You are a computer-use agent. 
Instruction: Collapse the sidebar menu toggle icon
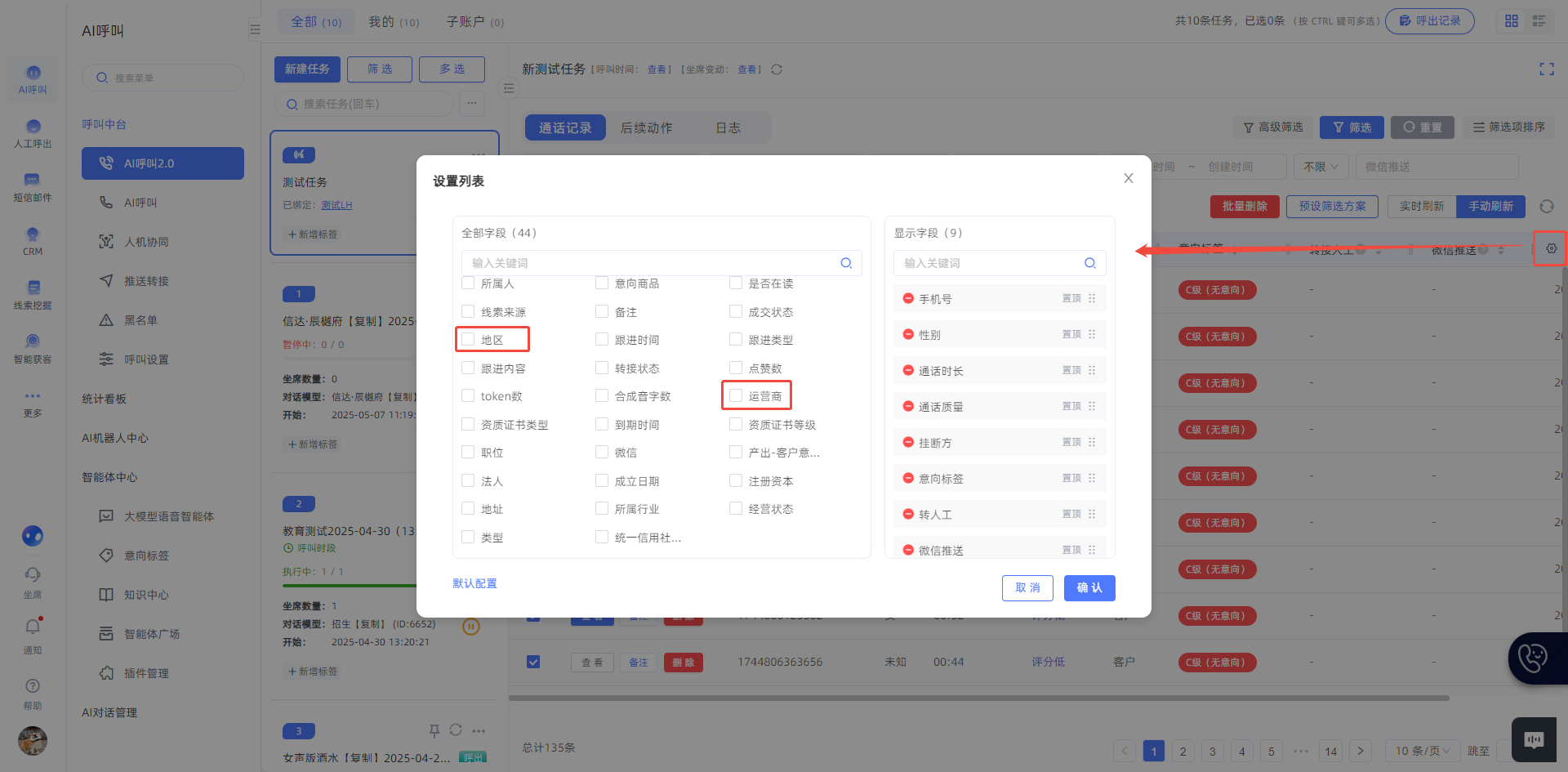[255, 30]
